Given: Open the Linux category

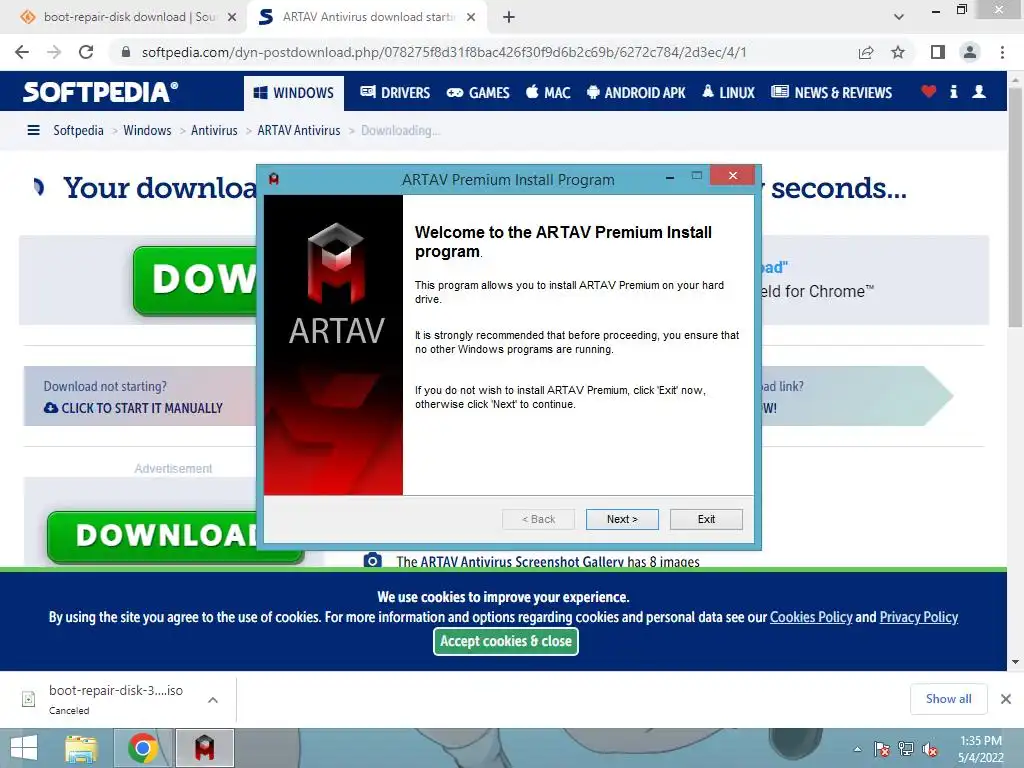Looking at the screenshot, I should 728,93.
